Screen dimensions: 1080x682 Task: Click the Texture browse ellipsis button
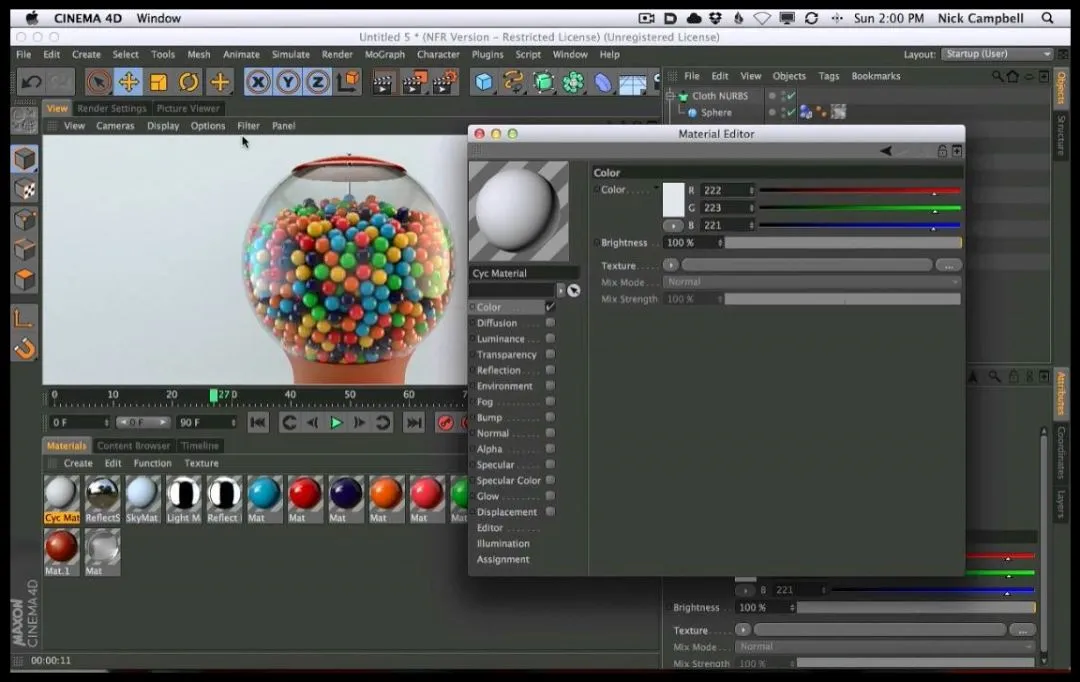click(x=948, y=265)
